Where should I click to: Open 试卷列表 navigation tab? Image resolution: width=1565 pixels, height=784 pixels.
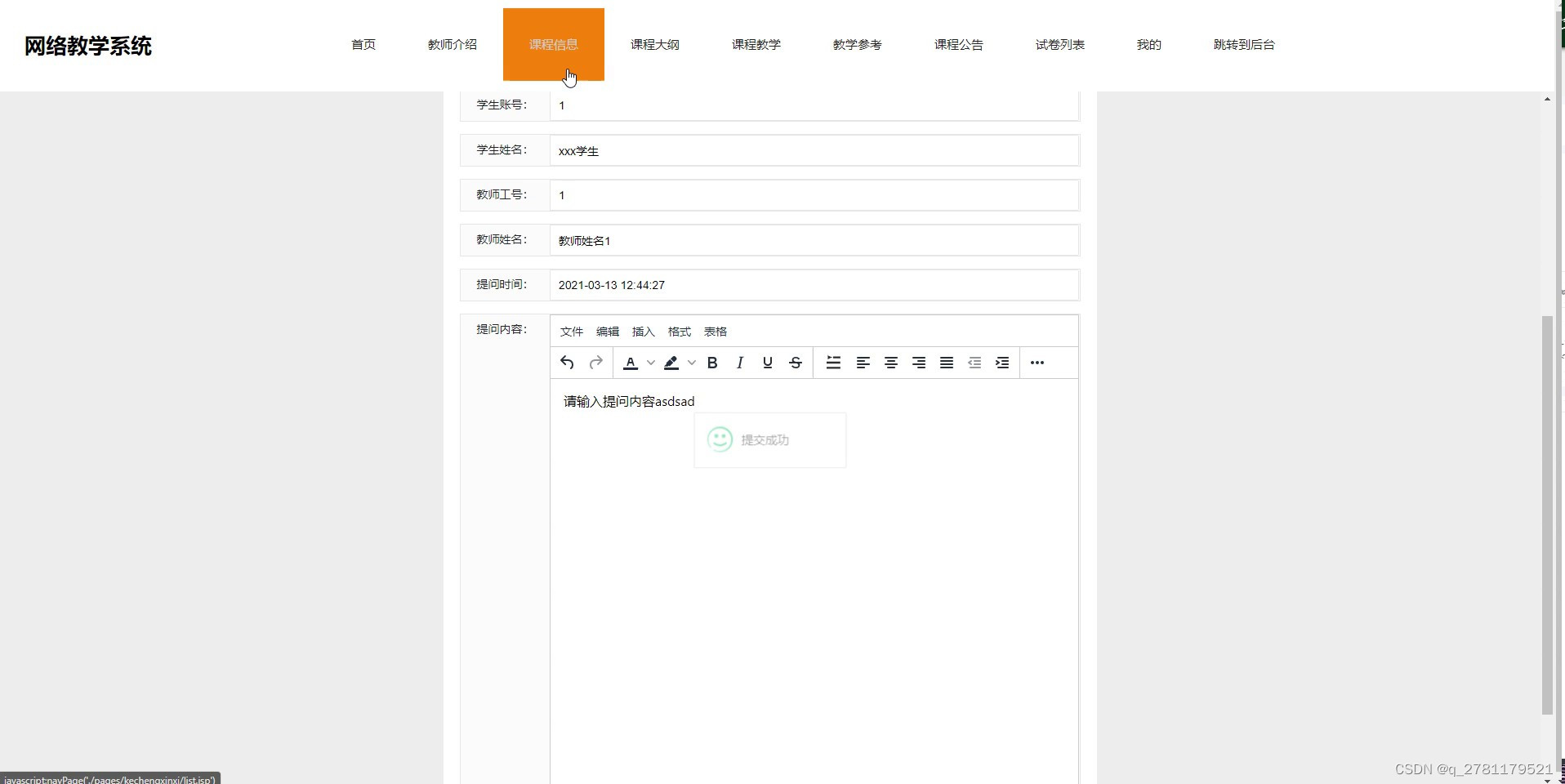tap(1060, 45)
